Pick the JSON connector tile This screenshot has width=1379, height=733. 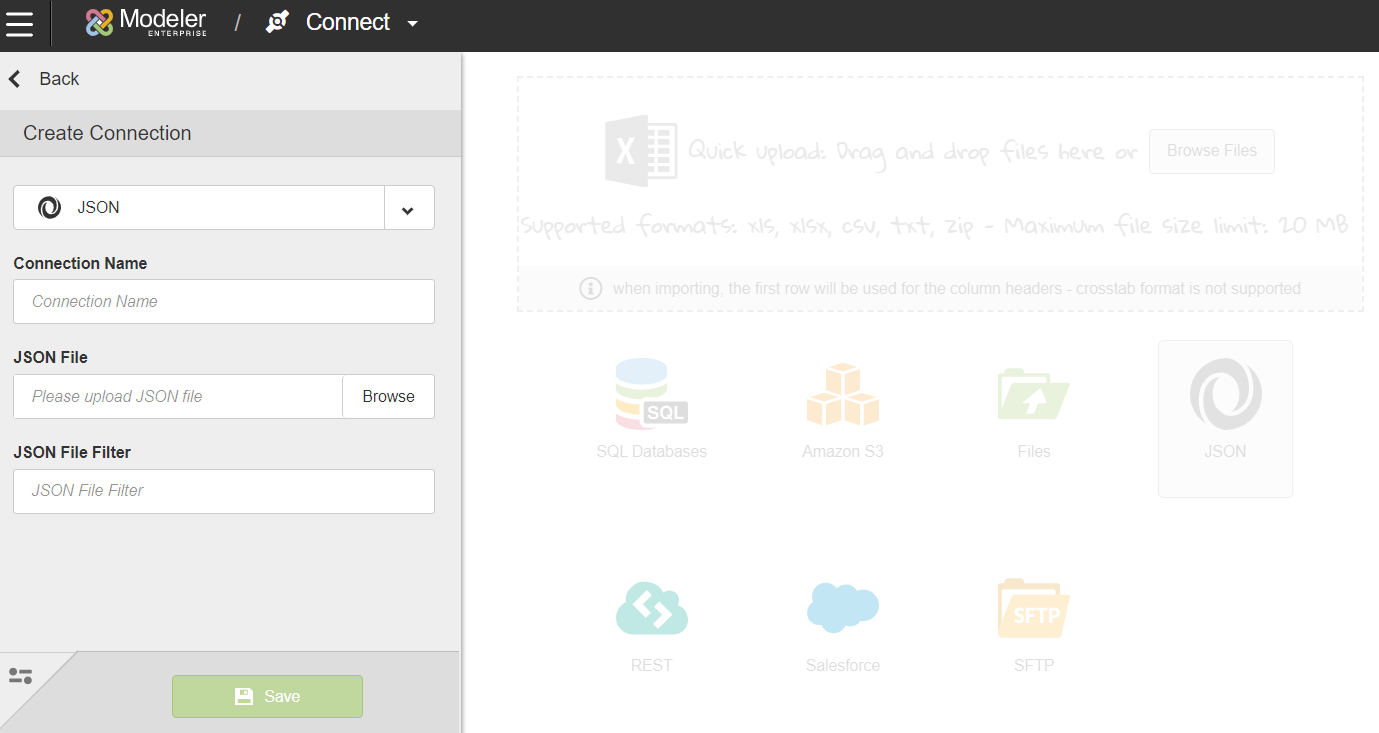coord(1225,418)
